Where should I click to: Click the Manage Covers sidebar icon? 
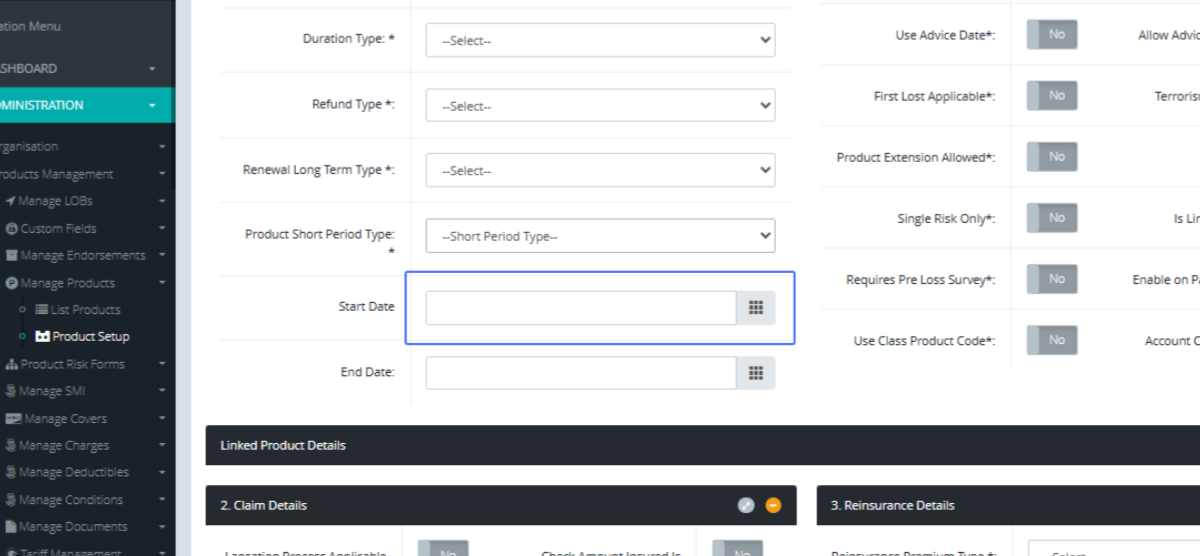(13, 419)
